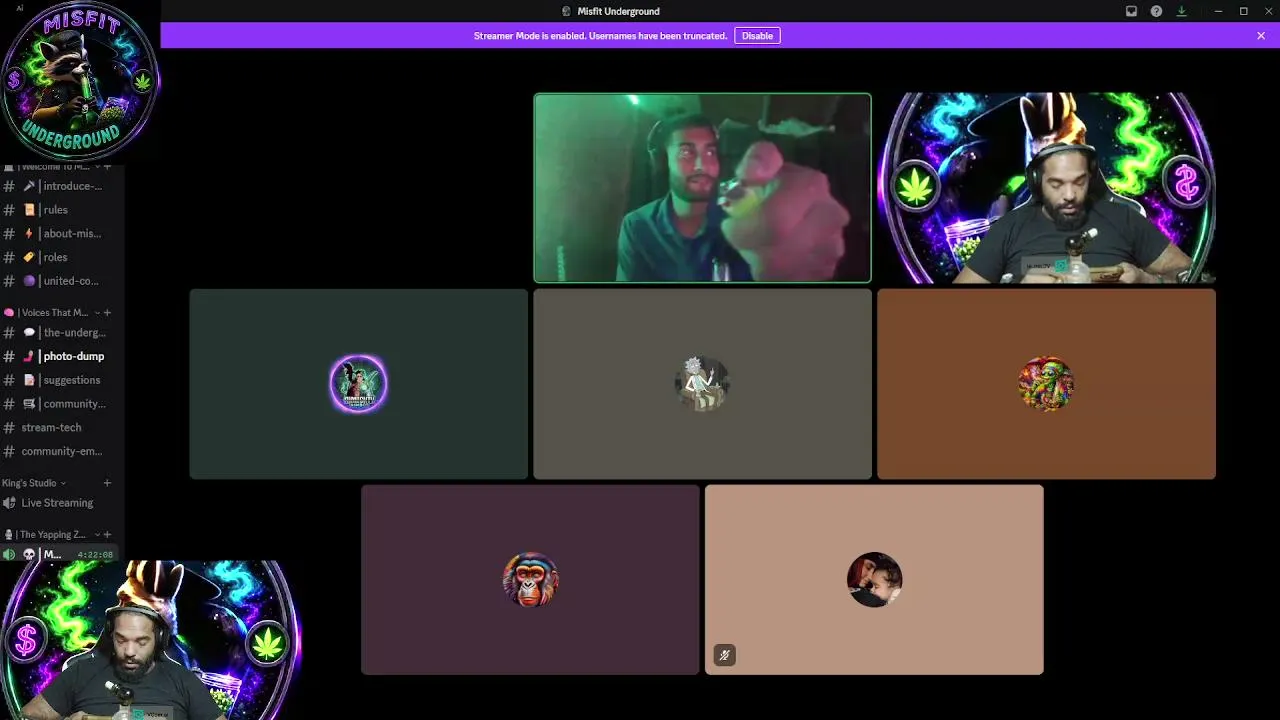1280x720 pixels.
Task: Click the 4:22:08 voice call timer
Action: [95, 555]
